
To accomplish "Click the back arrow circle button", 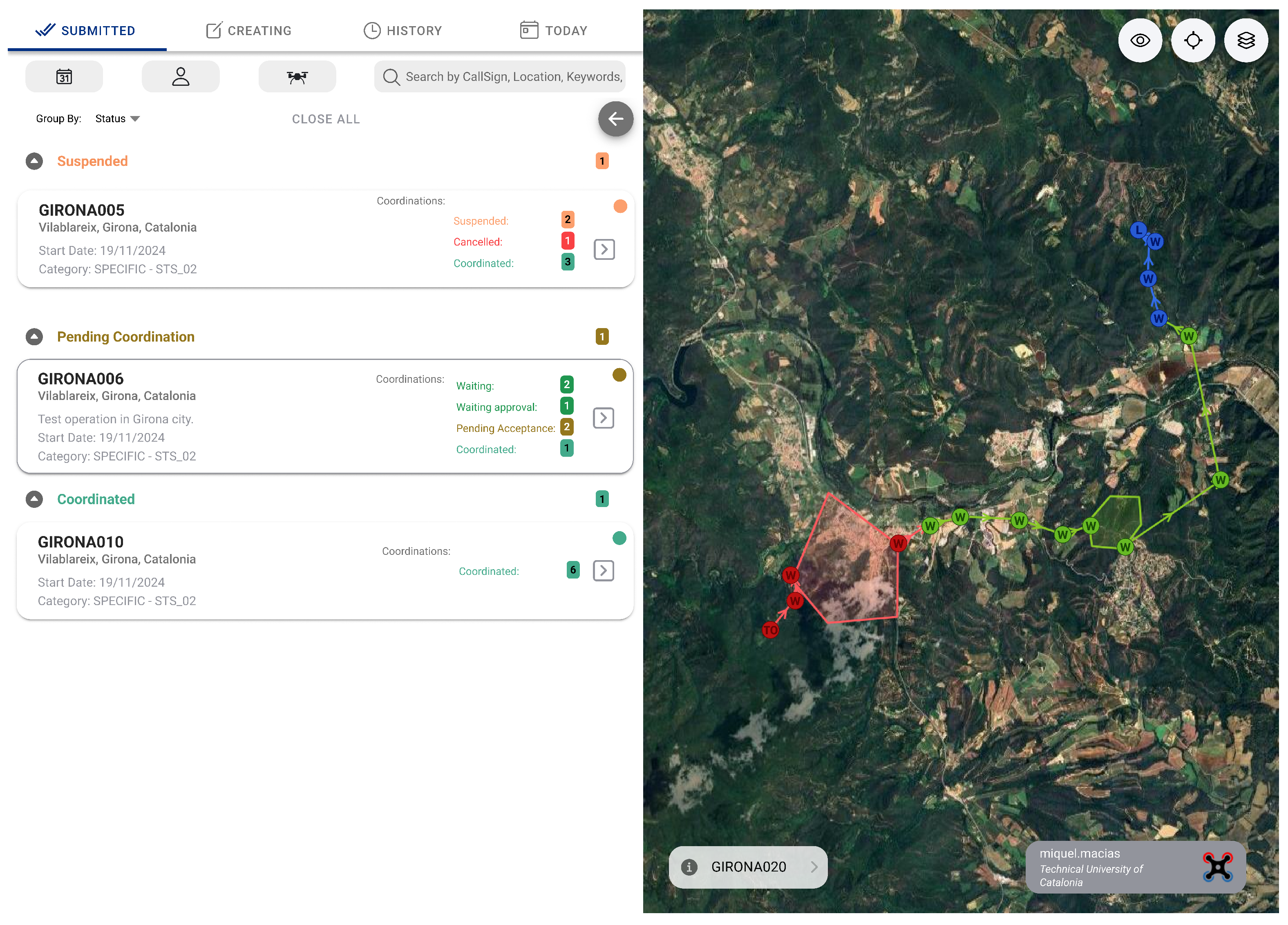I will (616, 118).
